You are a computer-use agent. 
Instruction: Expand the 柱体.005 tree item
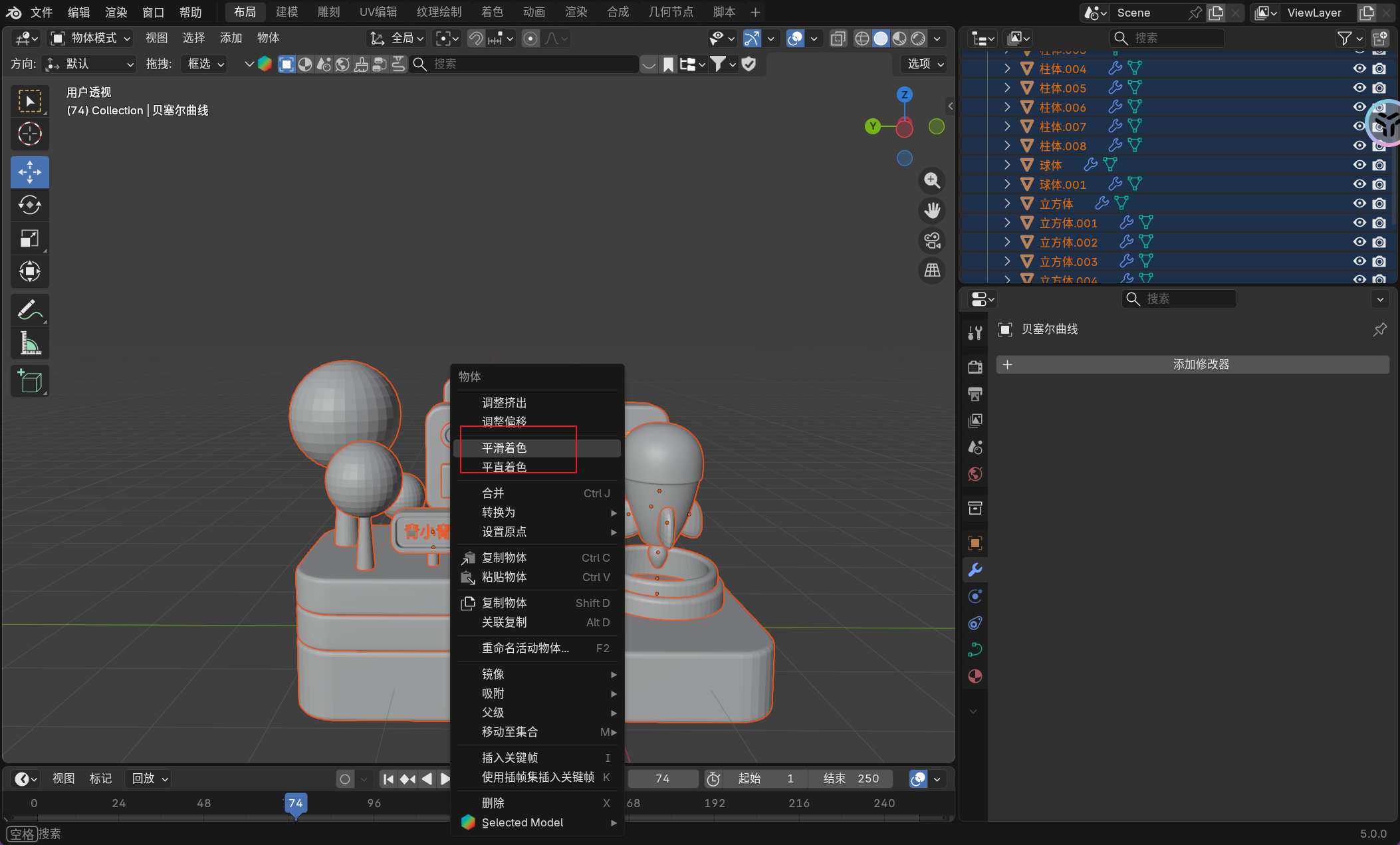(x=1007, y=88)
